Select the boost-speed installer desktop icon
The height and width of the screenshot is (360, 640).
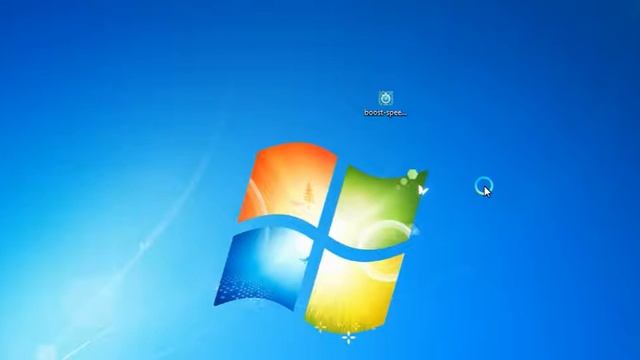pyautogui.click(x=386, y=98)
